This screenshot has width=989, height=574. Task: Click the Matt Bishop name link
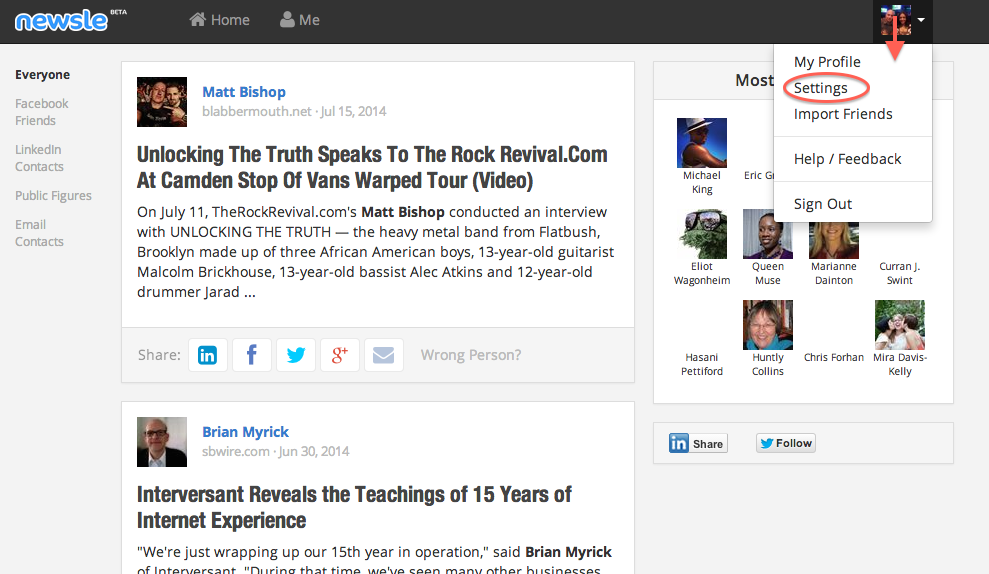pyautogui.click(x=243, y=92)
